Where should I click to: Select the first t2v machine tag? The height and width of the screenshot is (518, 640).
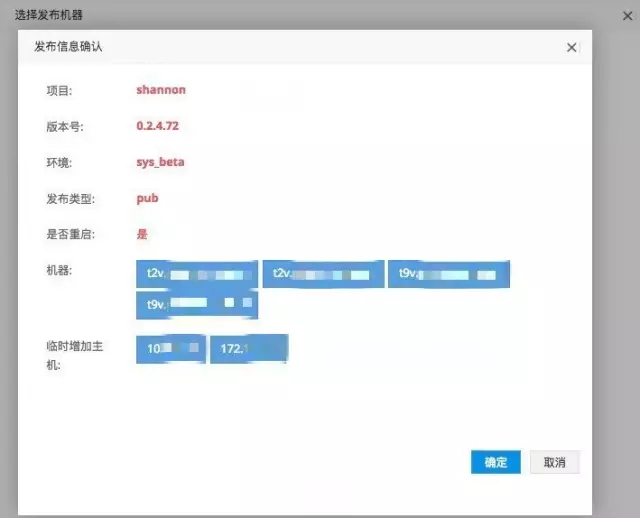pyautogui.click(x=197, y=274)
